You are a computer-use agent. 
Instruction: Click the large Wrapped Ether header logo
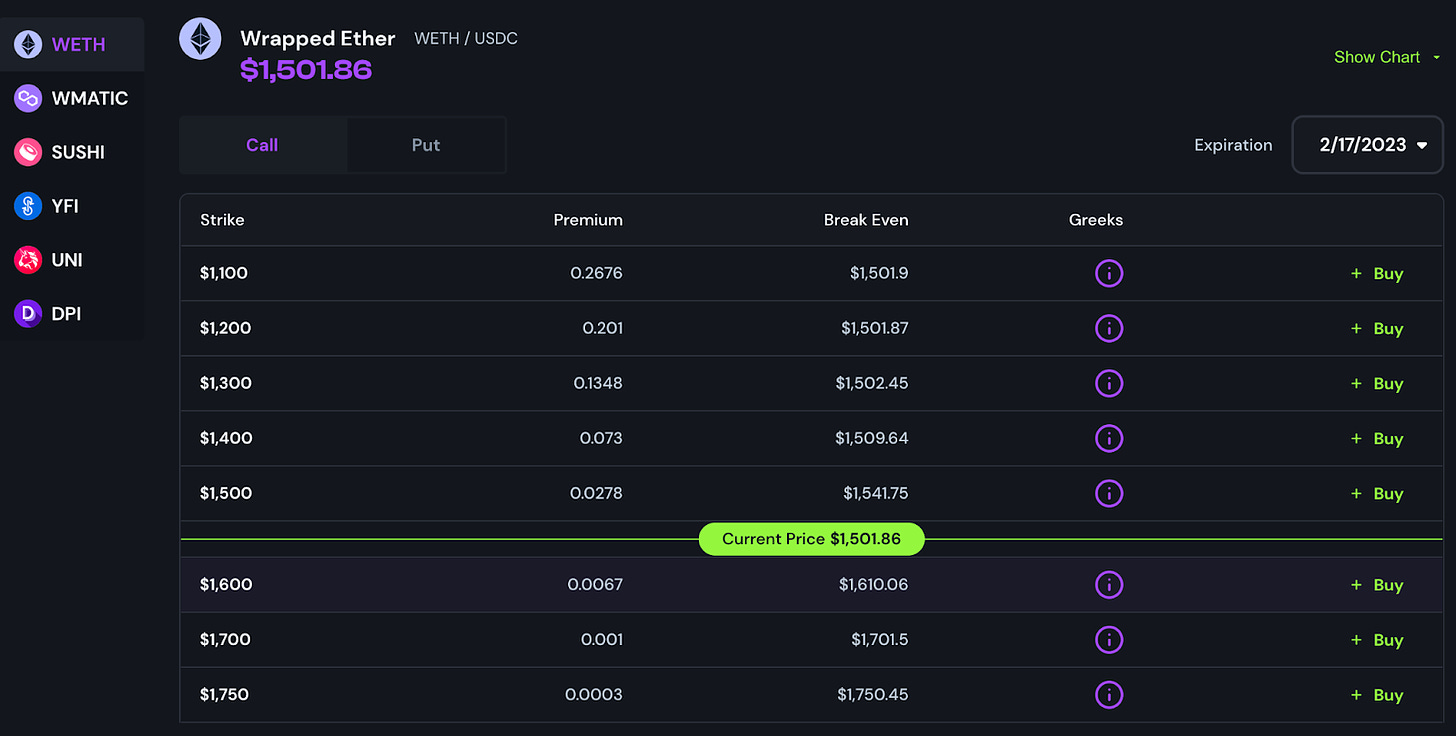[200, 40]
